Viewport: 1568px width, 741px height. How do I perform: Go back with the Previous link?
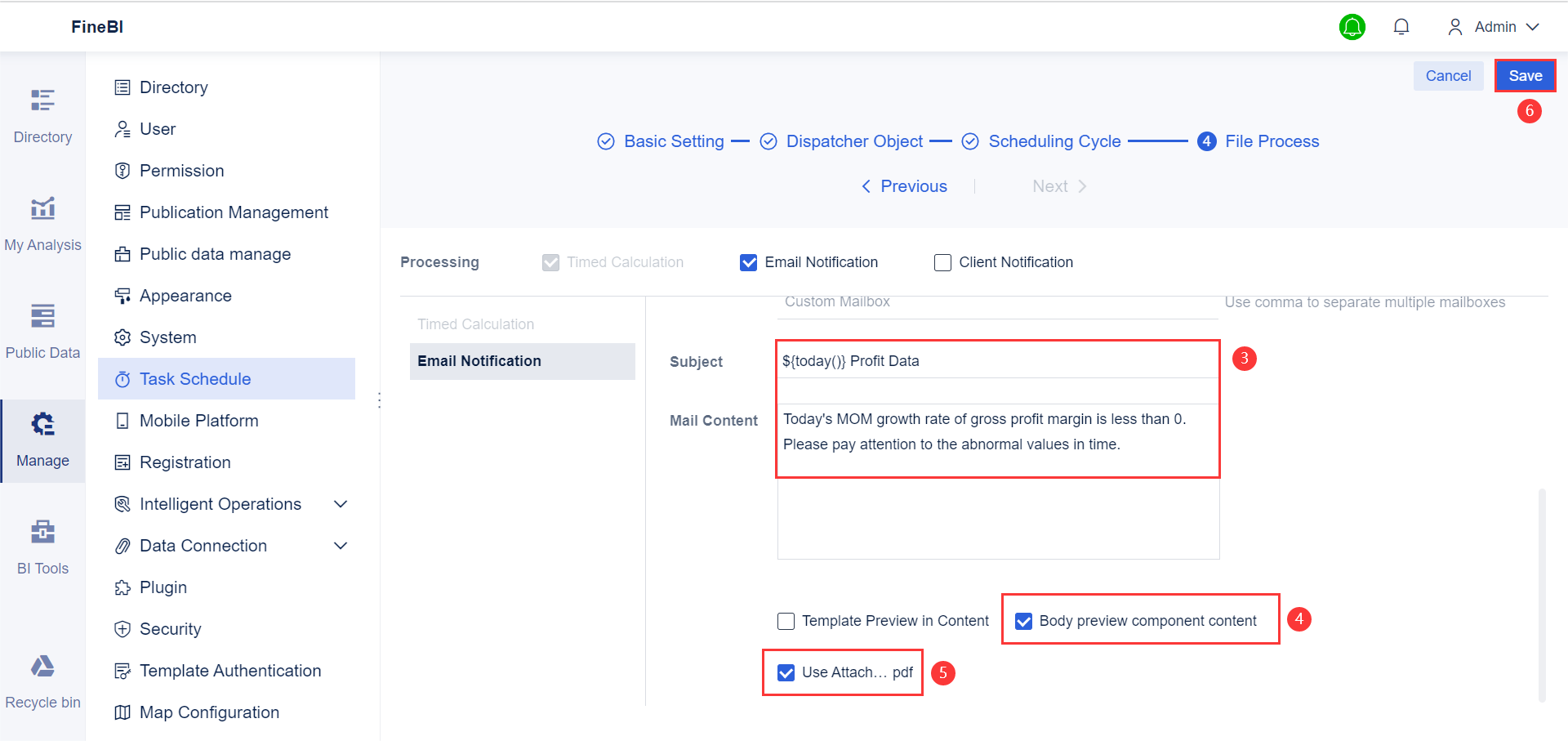point(904,186)
